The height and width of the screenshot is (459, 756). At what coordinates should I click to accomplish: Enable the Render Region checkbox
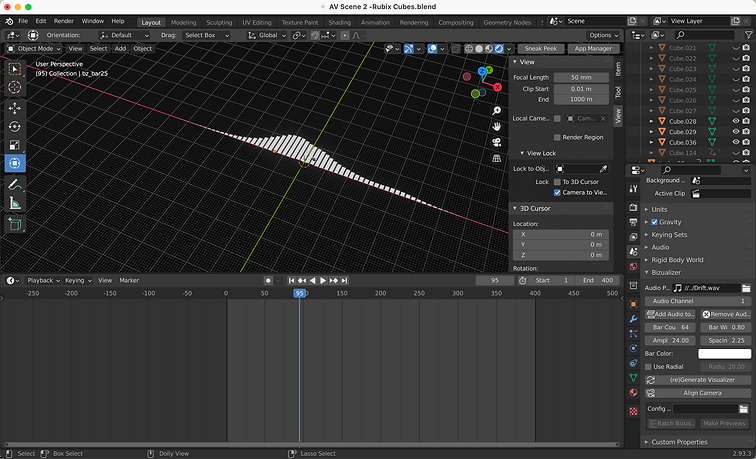coord(557,137)
